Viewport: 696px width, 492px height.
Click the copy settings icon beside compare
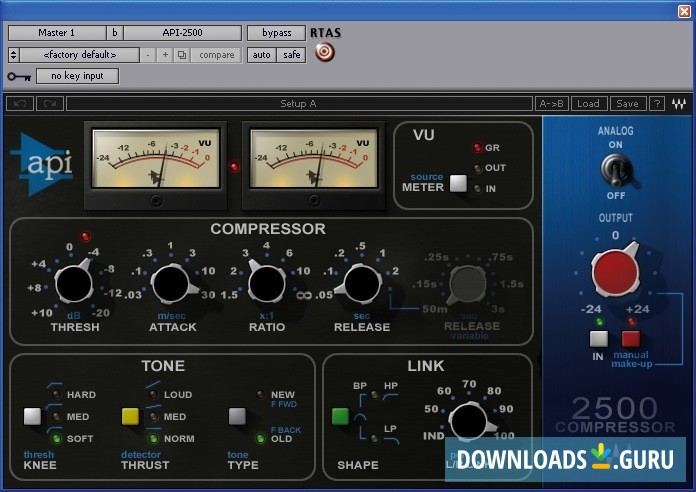click(181, 55)
